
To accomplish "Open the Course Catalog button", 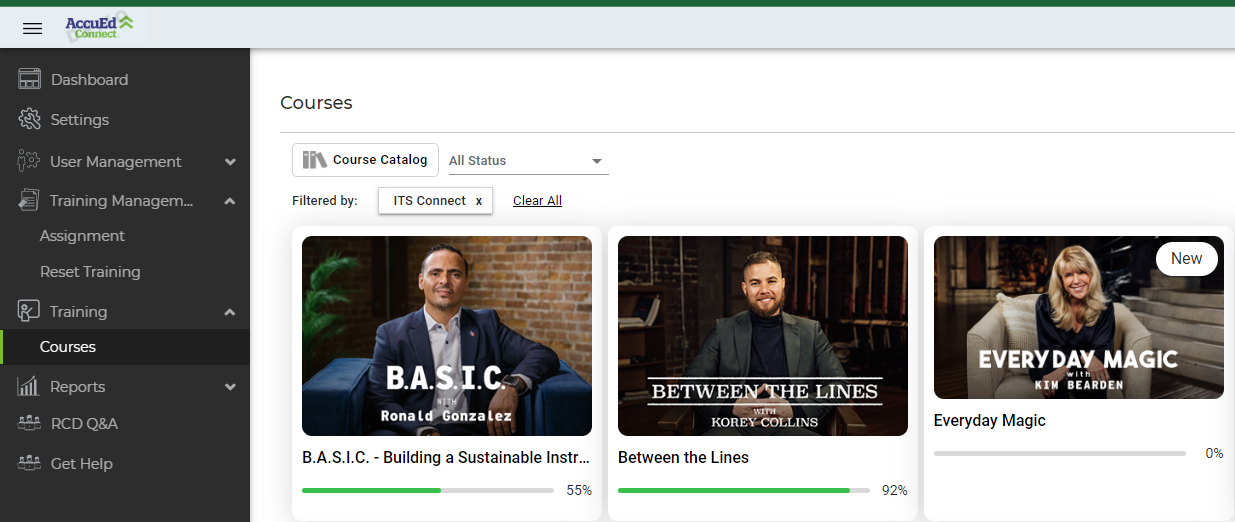I will (366, 160).
